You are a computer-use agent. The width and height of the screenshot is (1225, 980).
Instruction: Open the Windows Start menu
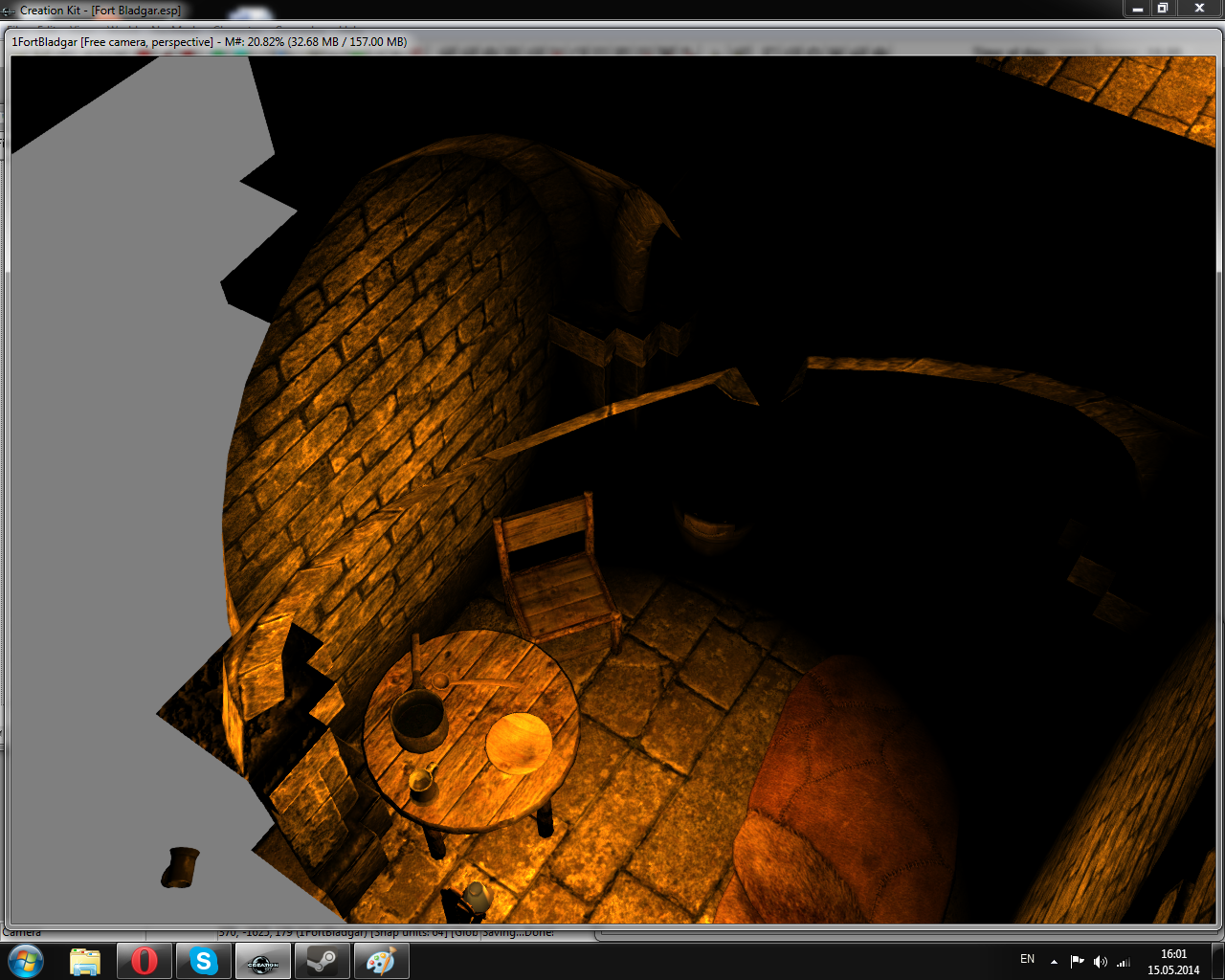tap(25, 961)
